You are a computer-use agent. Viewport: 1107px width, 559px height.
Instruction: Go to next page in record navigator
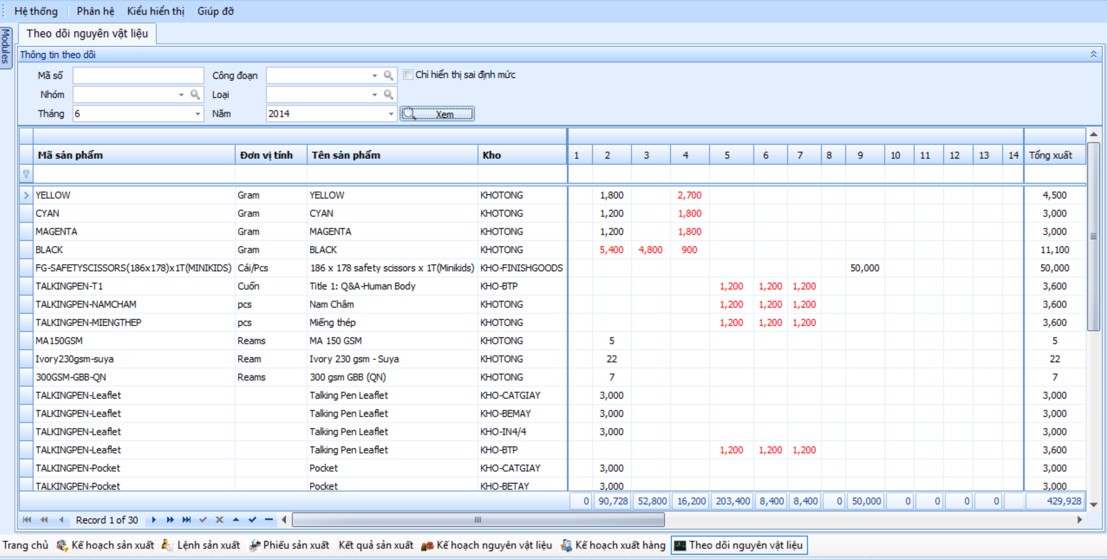click(170, 520)
